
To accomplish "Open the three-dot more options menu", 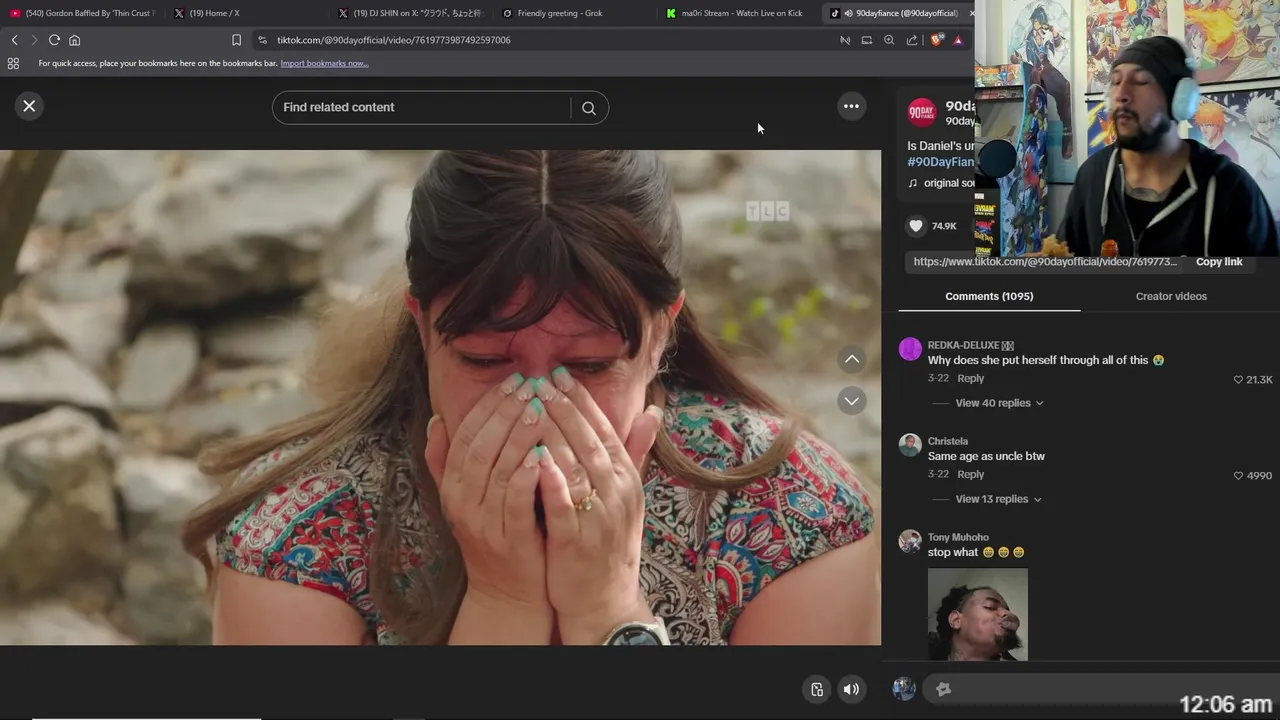I will 851,106.
